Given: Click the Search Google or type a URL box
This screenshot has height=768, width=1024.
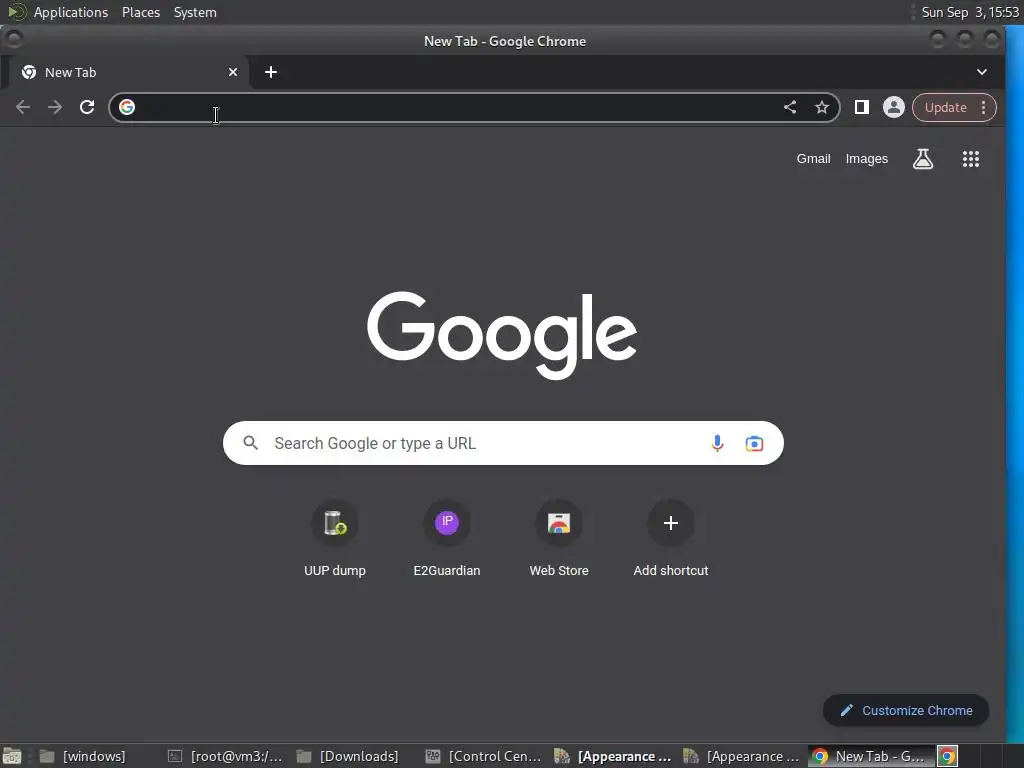Looking at the screenshot, I should click(x=503, y=443).
